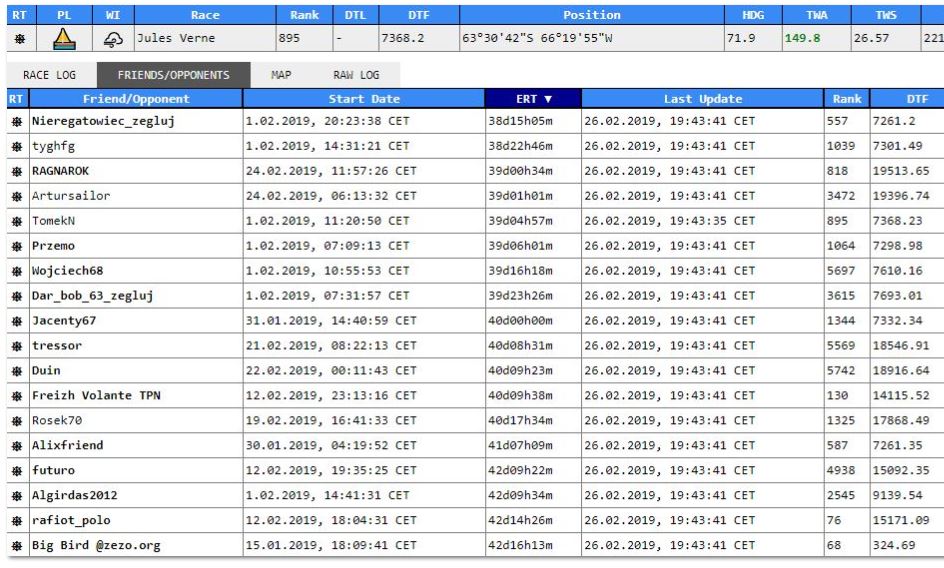This screenshot has width=944, height=568.
Task: Sort the table by Last Update column
Action: tap(700, 99)
